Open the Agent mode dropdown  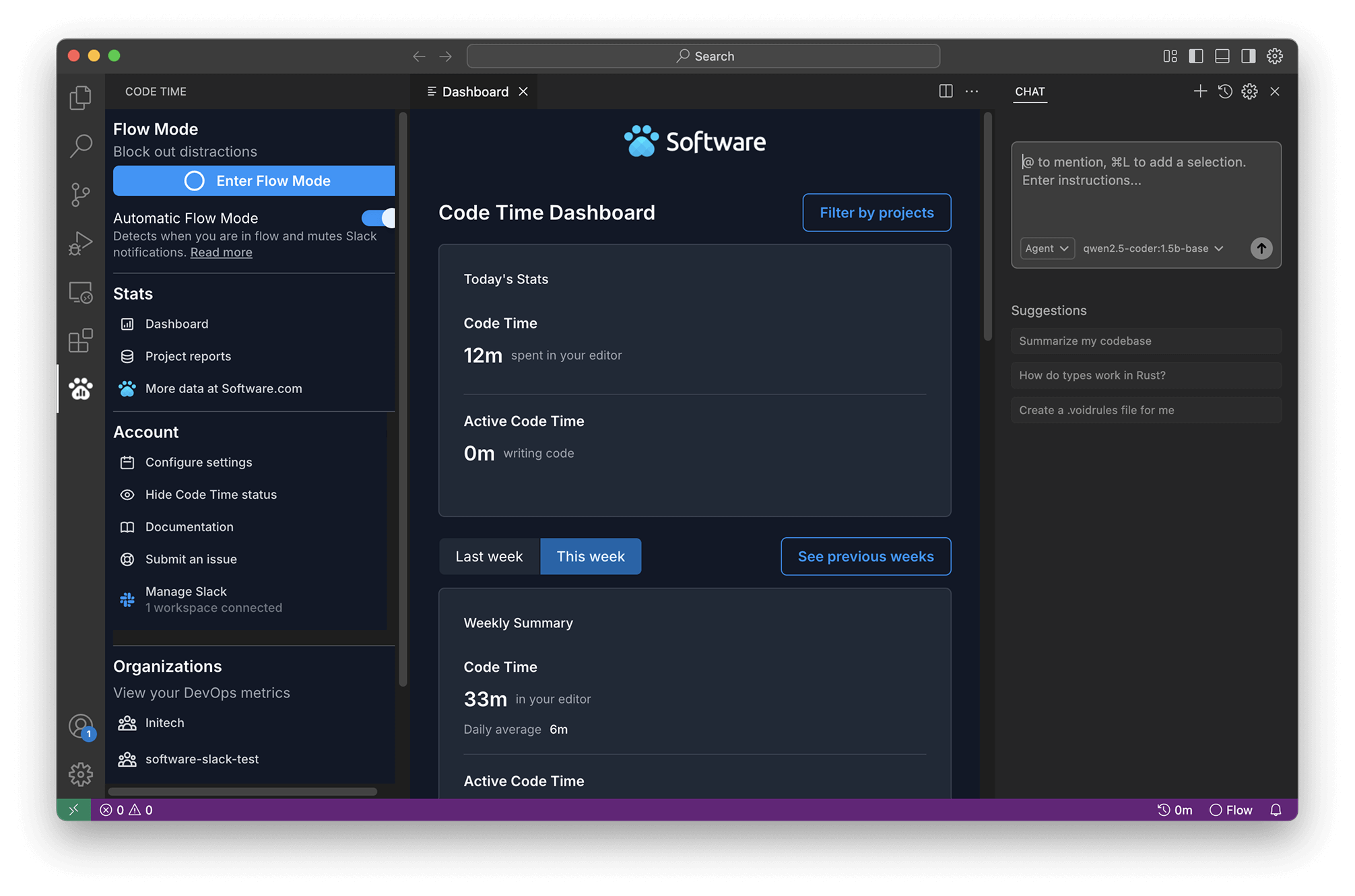coord(1047,248)
